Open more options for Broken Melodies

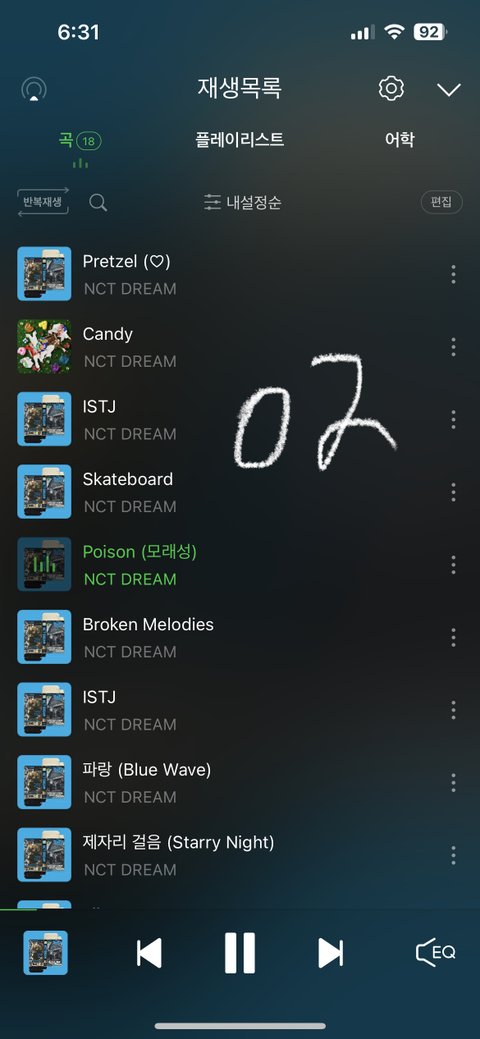453,637
